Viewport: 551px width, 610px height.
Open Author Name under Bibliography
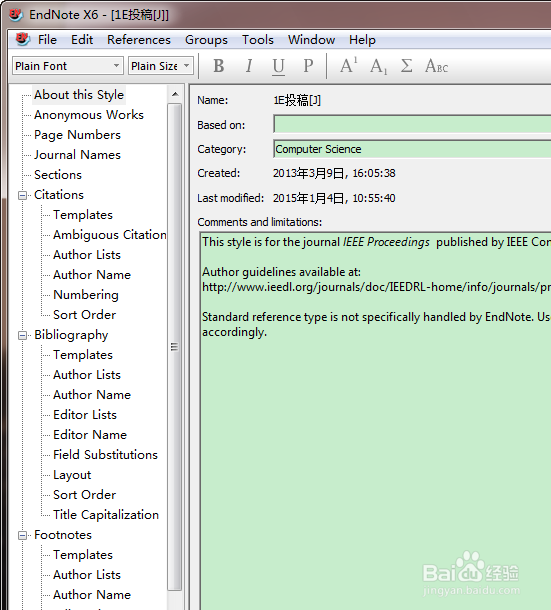pyautogui.click(x=92, y=395)
